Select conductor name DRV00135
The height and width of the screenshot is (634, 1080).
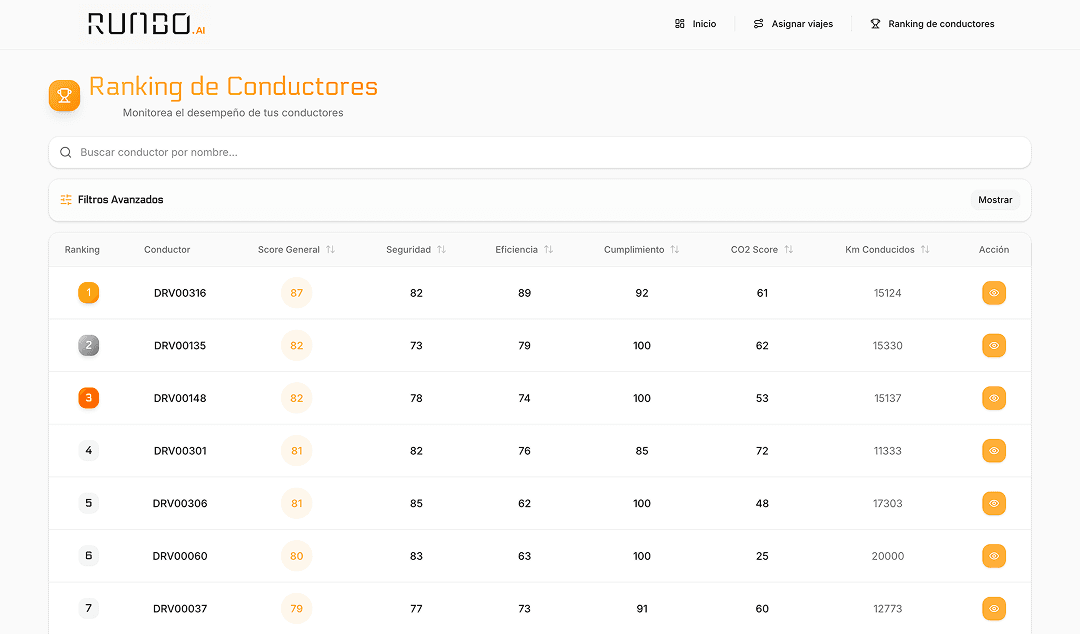(x=180, y=345)
